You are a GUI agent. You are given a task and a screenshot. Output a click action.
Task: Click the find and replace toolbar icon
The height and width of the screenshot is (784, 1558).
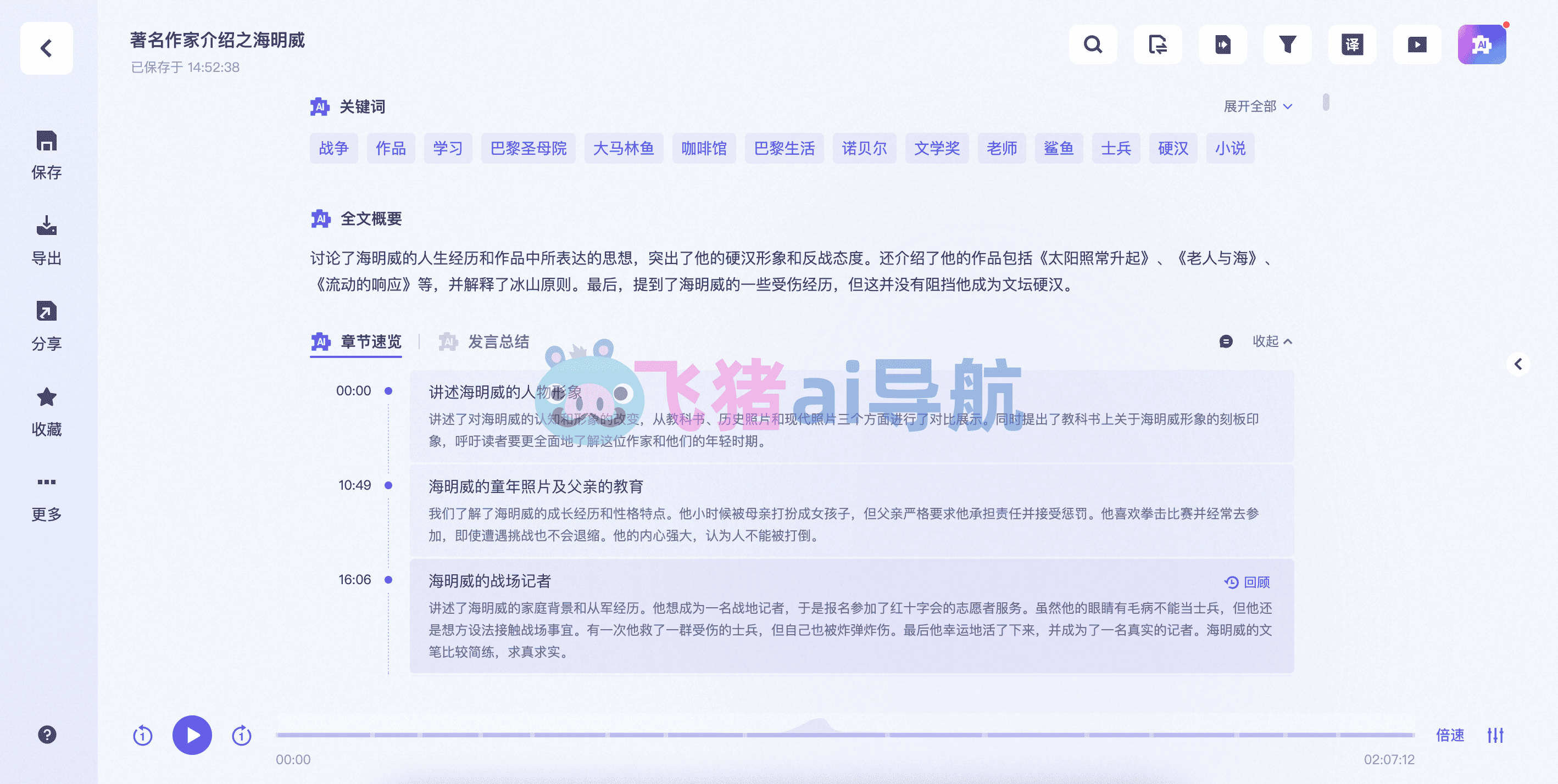[1158, 44]
